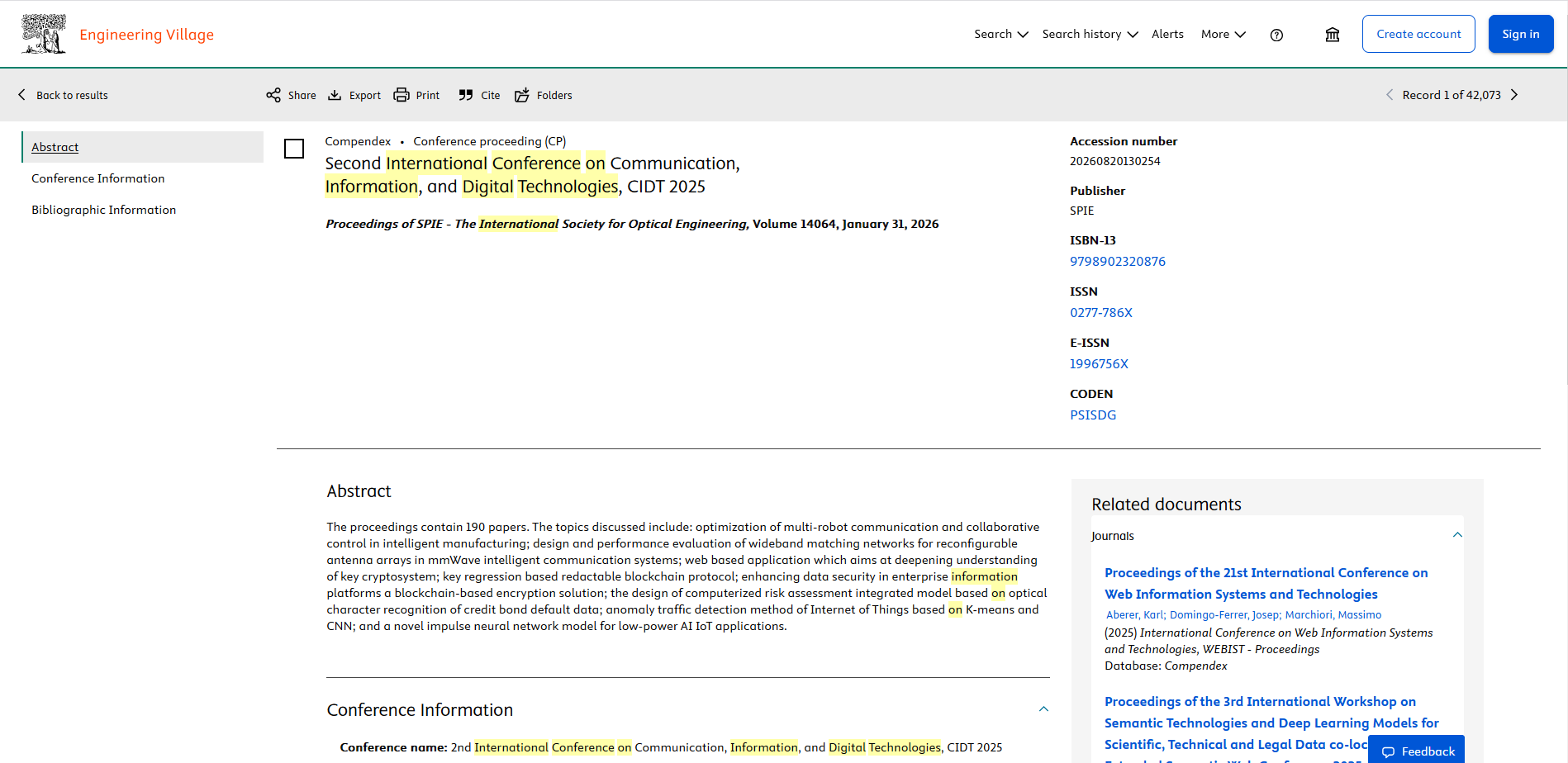Open the More dropdown menu
The height and width of the screenshot is (763, 1568).
tap(1223, 34)
